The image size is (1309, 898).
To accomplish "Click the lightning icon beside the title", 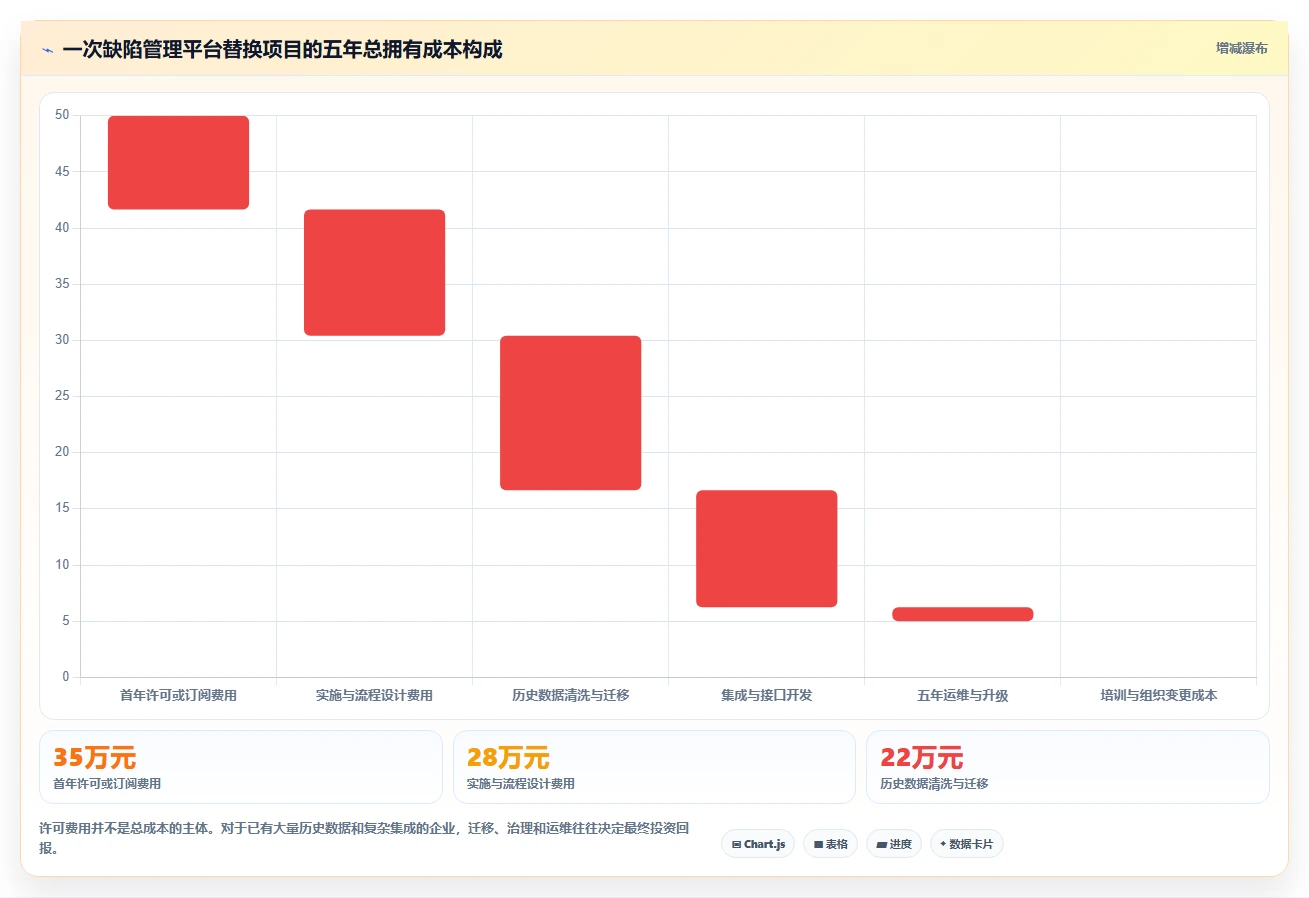I will coord(47,50).
